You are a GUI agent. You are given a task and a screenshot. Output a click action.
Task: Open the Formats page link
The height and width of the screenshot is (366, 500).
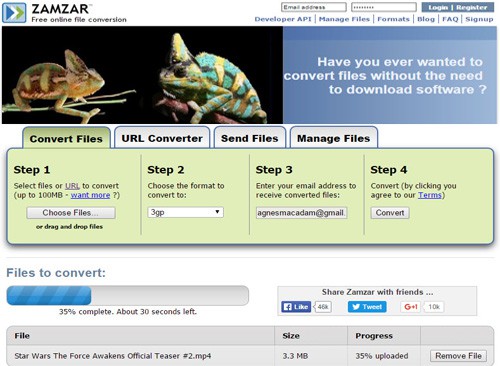coord(393,19)
